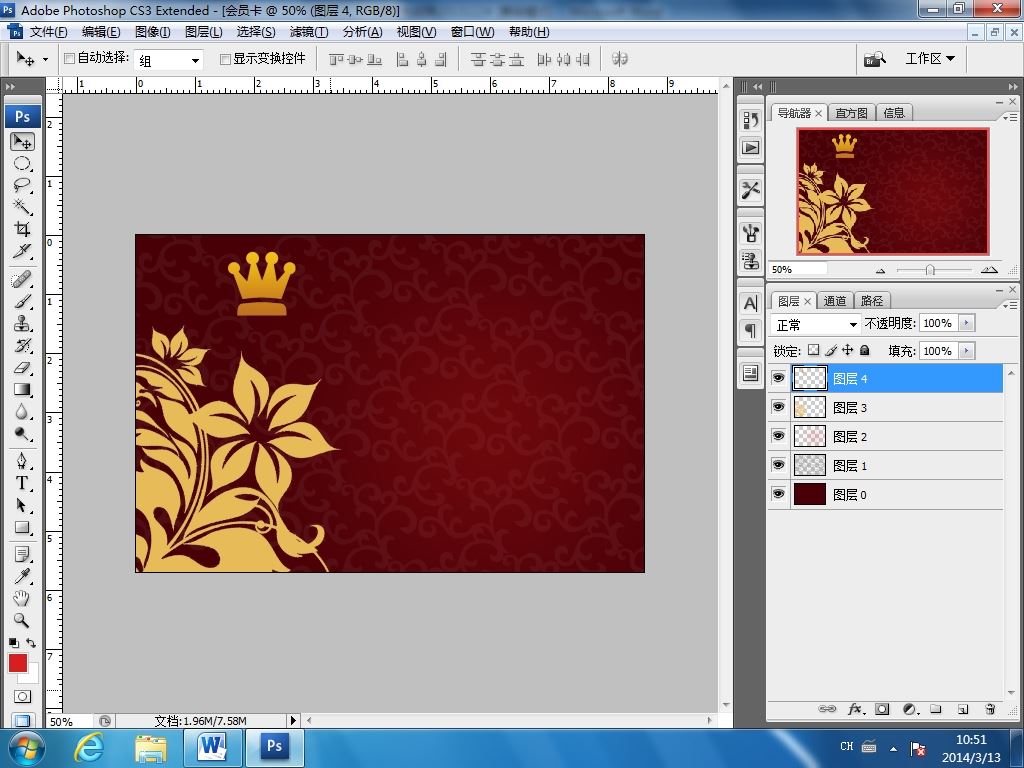
Task: Pick the Zoom tool in toolbox
Action: coord(22,620)
